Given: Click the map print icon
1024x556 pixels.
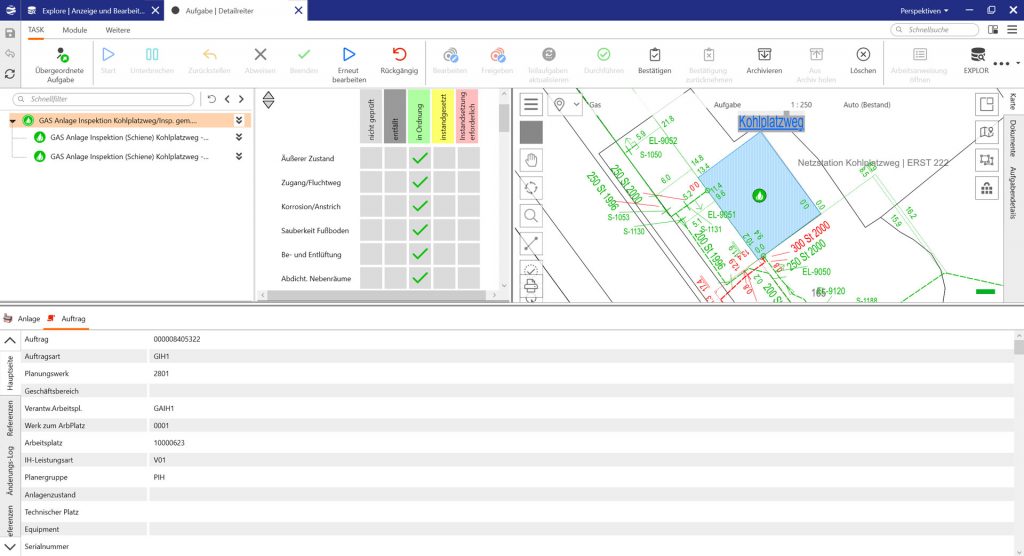Looking at the screenshot, I should tap(531, 287).
